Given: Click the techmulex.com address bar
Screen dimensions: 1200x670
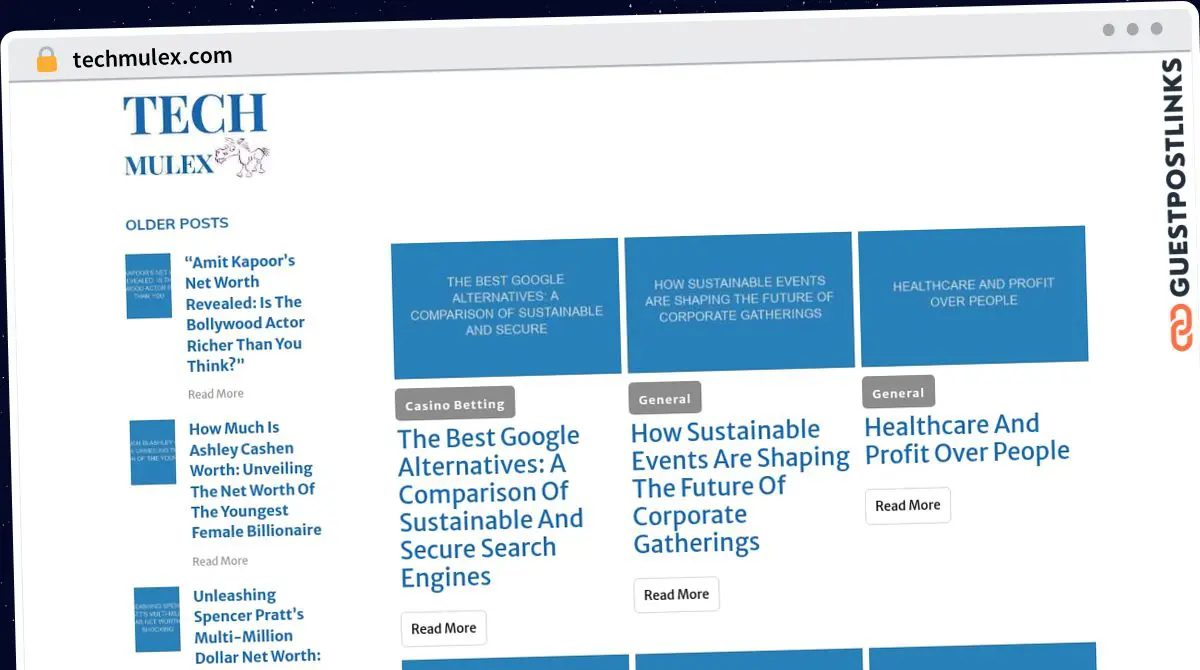Looking at the screenshot, I should [150, 58].
